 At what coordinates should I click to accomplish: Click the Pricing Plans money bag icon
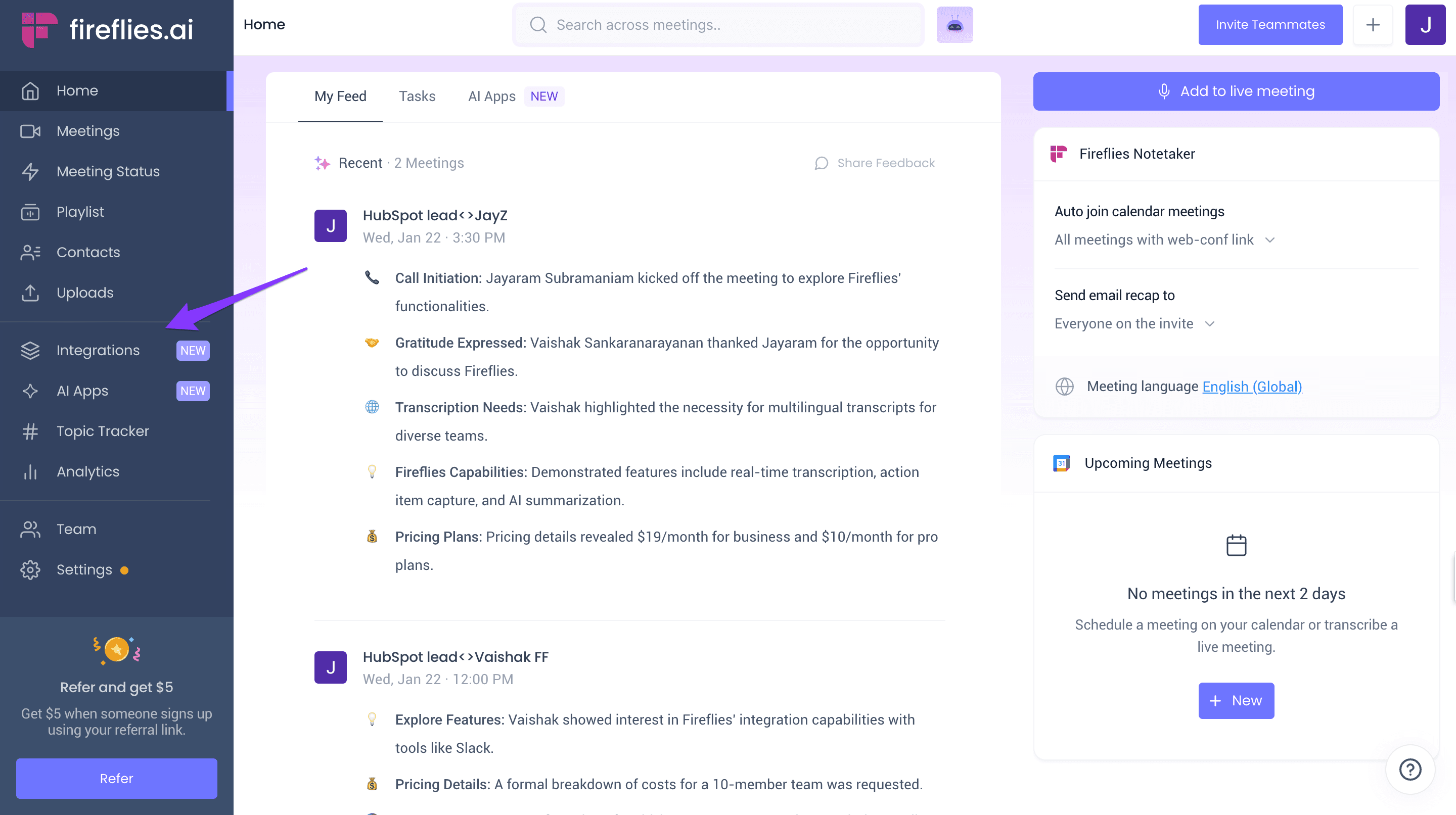point(372,537)
